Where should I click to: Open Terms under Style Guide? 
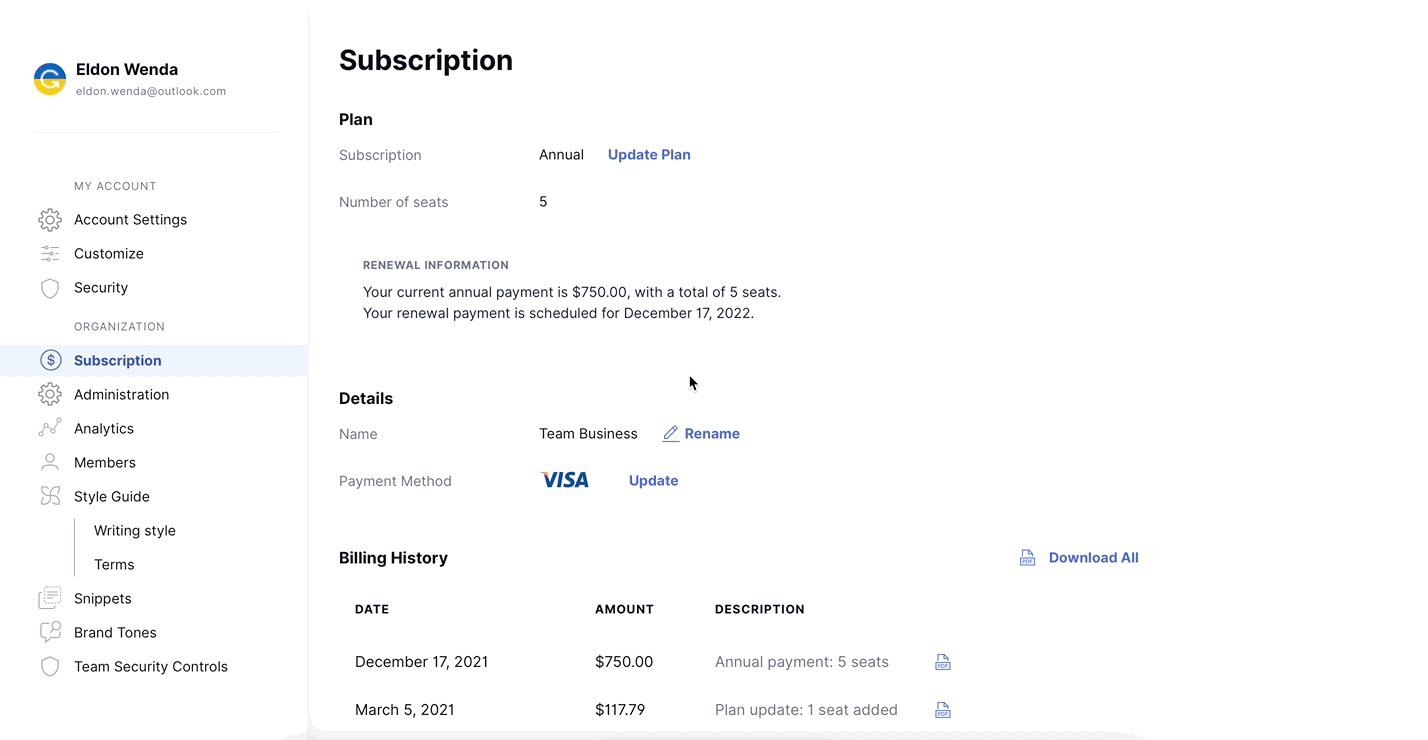pyautogui.click(x=114, y=565)
